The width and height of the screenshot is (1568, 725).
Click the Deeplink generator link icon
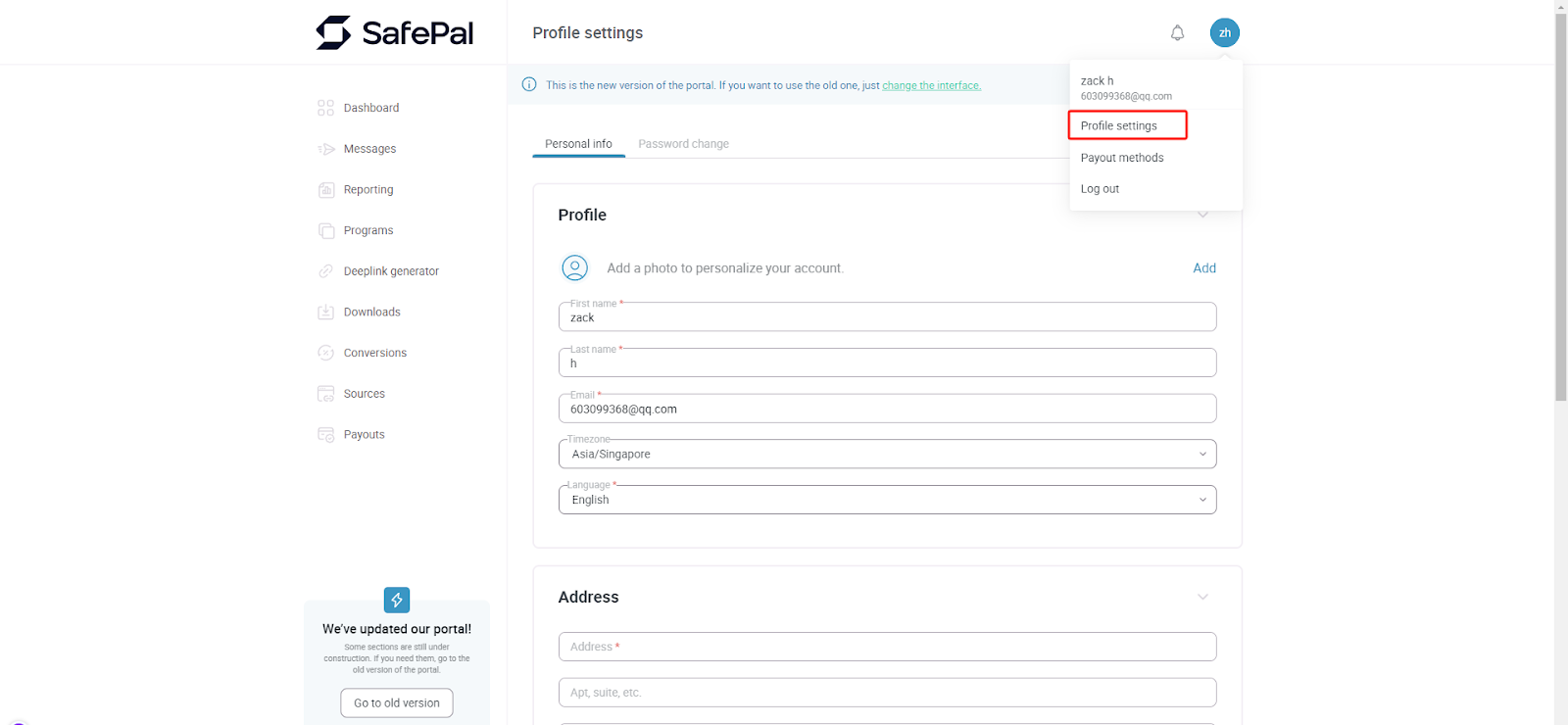(326, 271)
